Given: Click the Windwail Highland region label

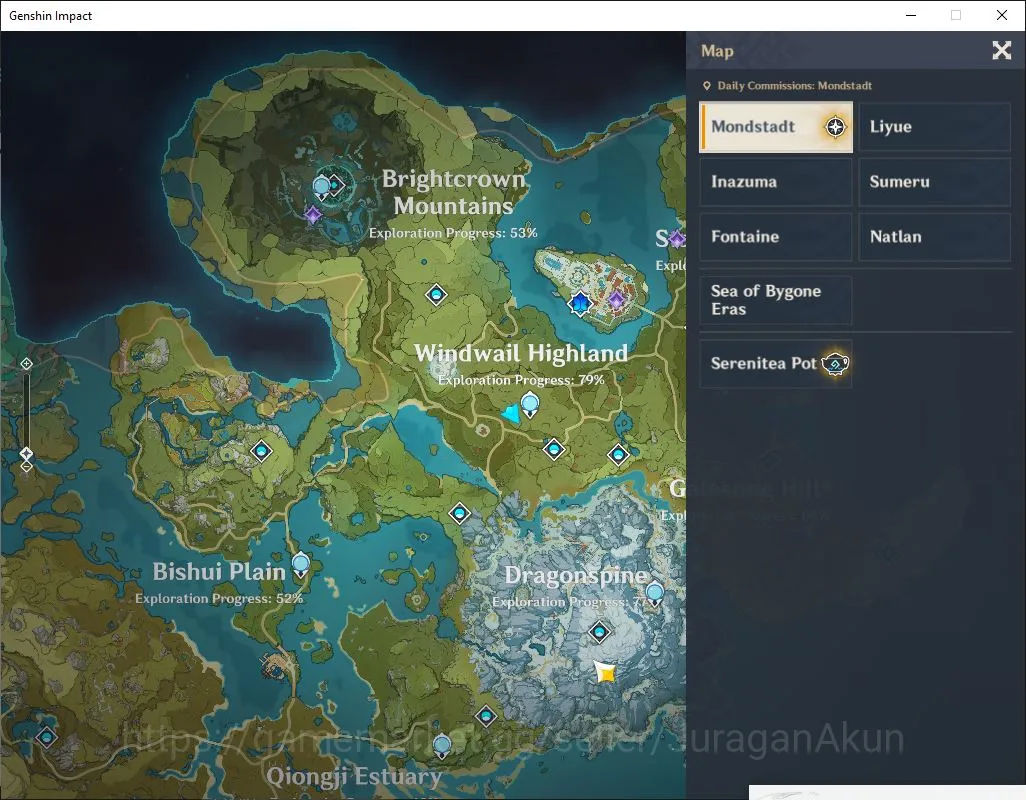Looking at the screenshot, I should tap(522, 353).
